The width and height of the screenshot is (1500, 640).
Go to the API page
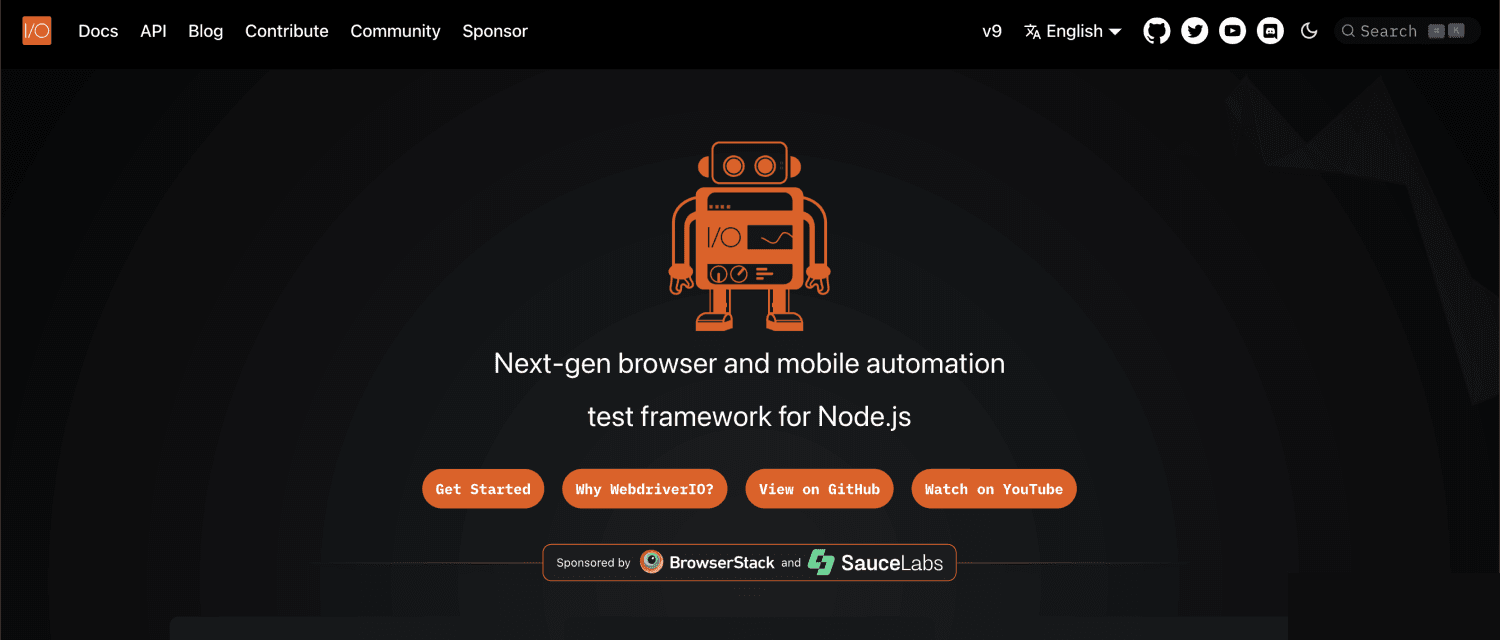[x=153, y=31]
